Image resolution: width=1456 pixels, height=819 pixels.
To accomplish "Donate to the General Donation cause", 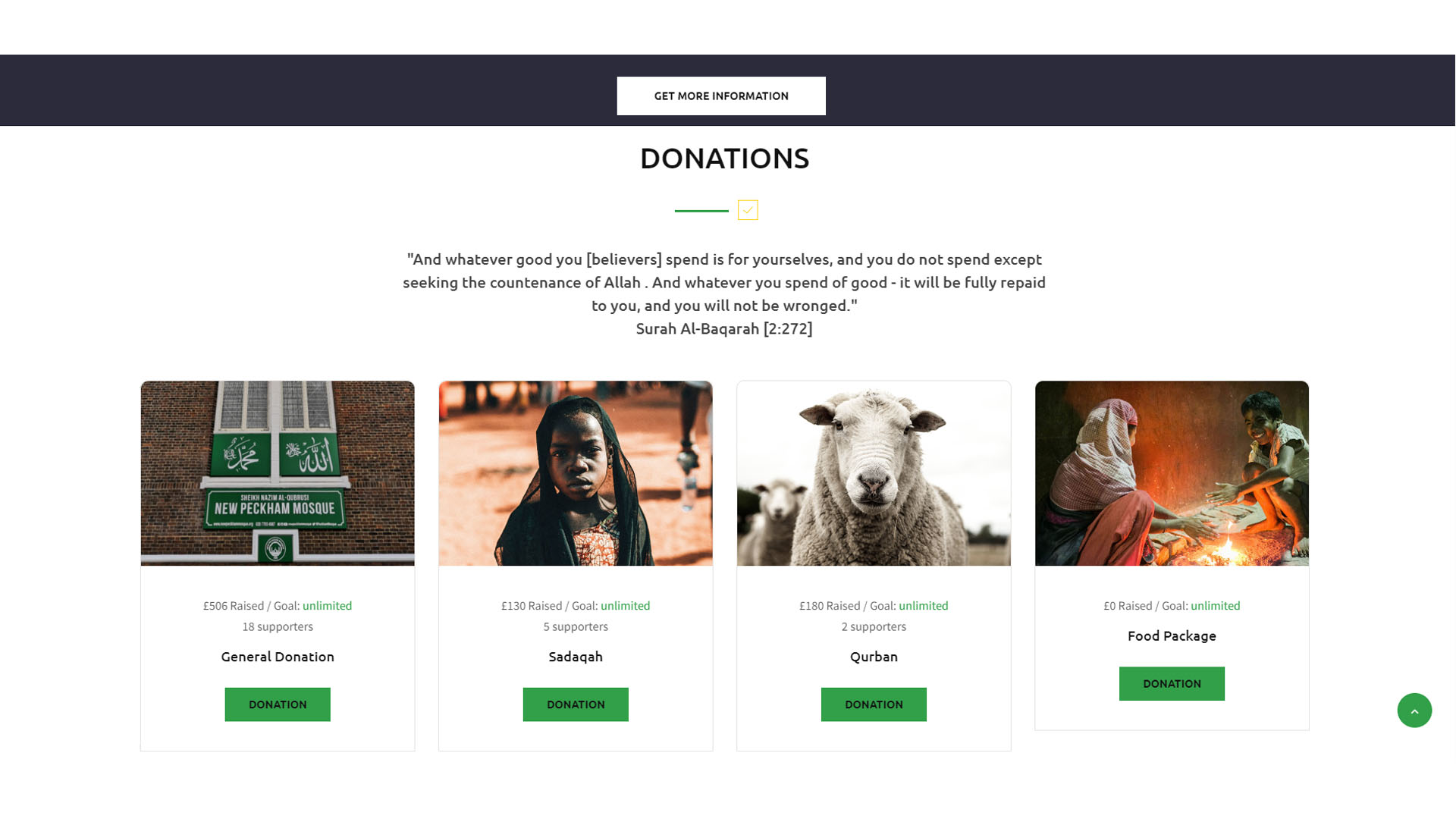I will click(x=278, y=704).
